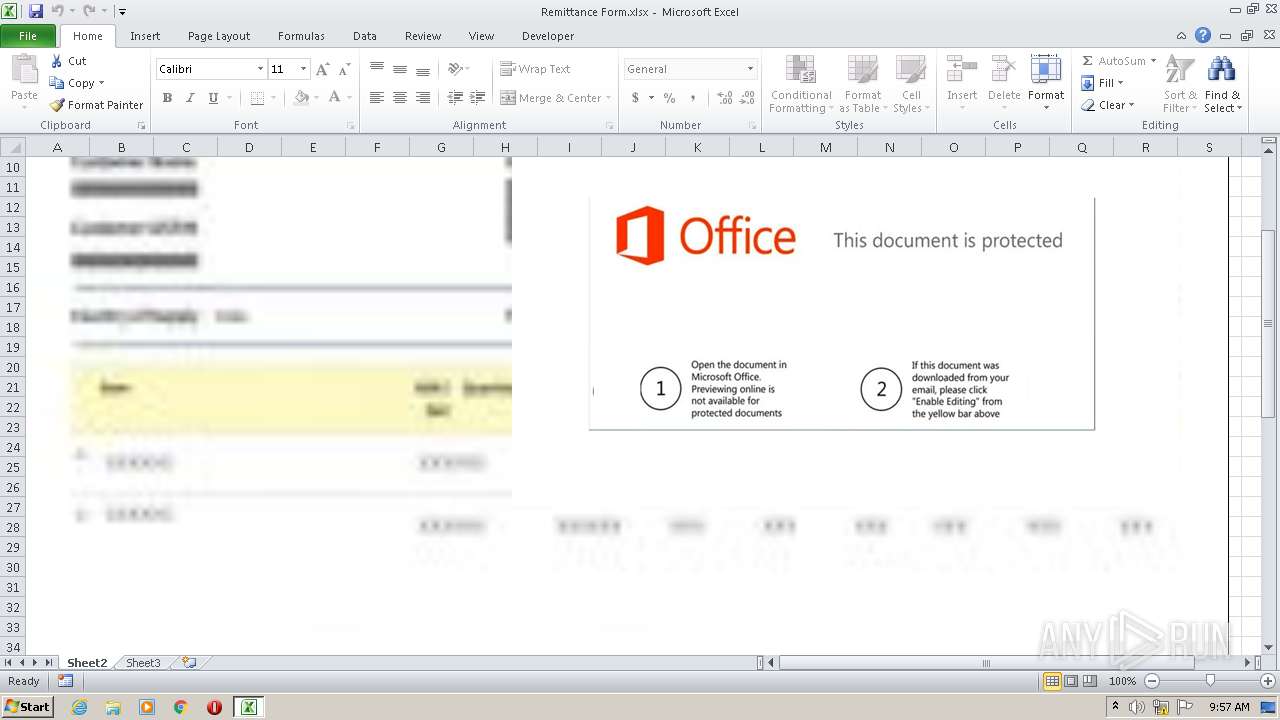Expand Merge & Center options arrow

610,98
